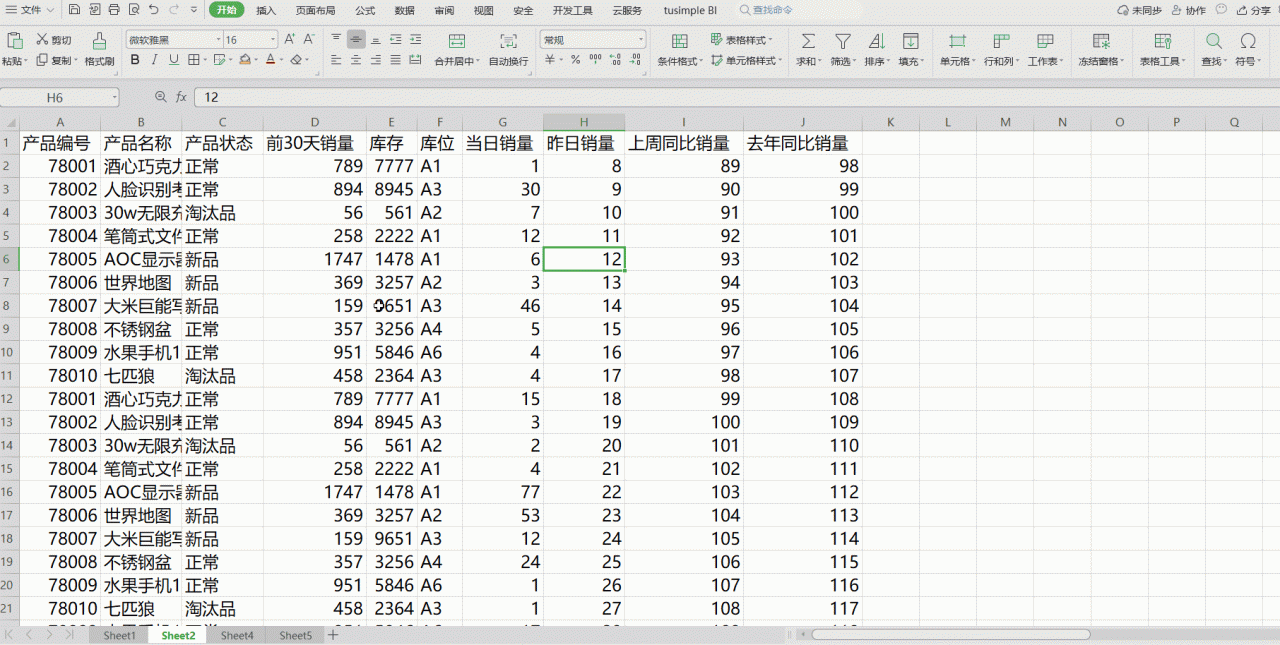Open the Worksheet (工作表) dropdown
The height and width of the screenshot is (645, 1280).
coord(1045,49)
